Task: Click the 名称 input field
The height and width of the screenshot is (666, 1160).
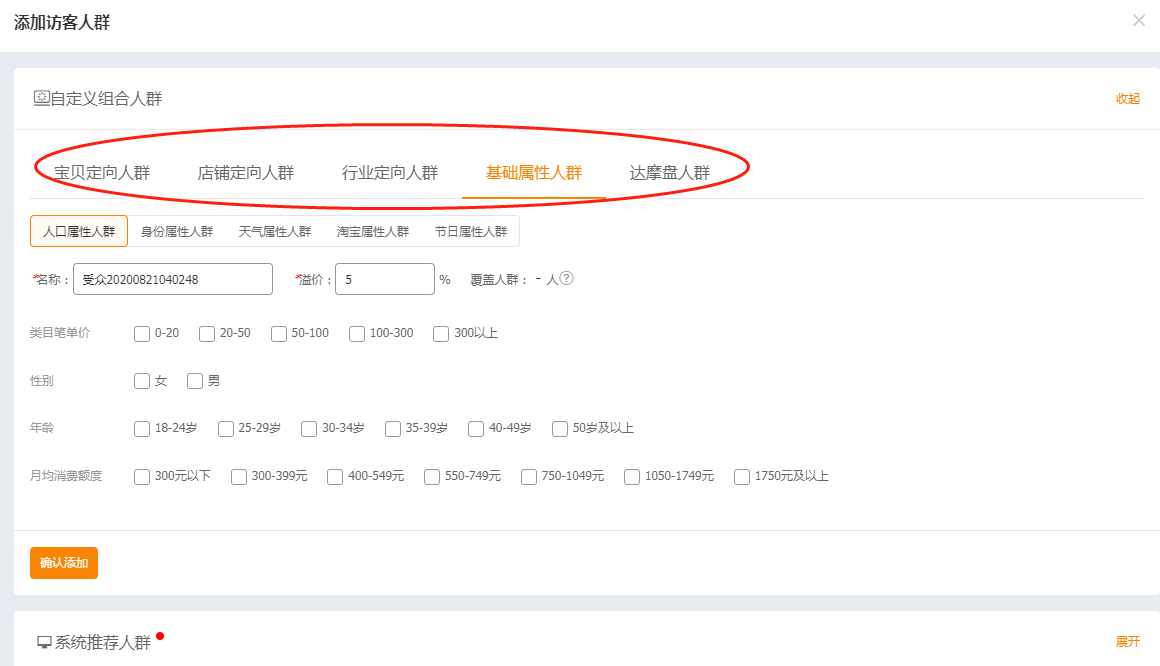Action: coord(173,279)
